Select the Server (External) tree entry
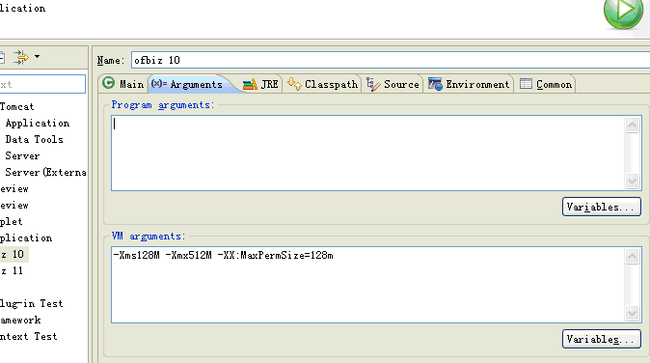650x363 pixels. pyautogui.click(x=46, y=172)
